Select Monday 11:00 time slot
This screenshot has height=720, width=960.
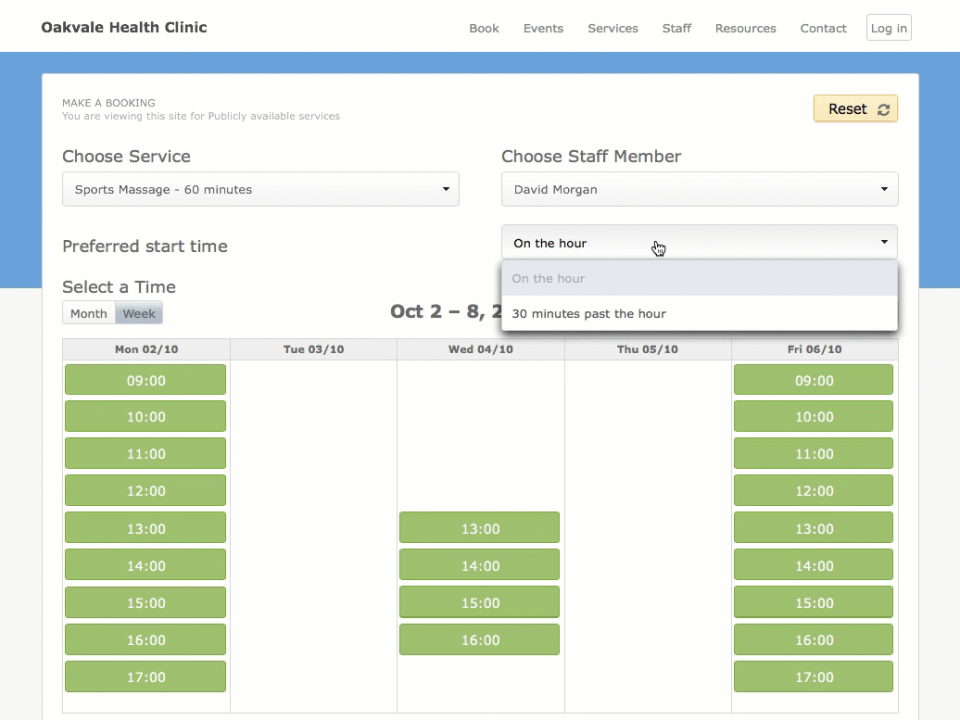(146, 454)
